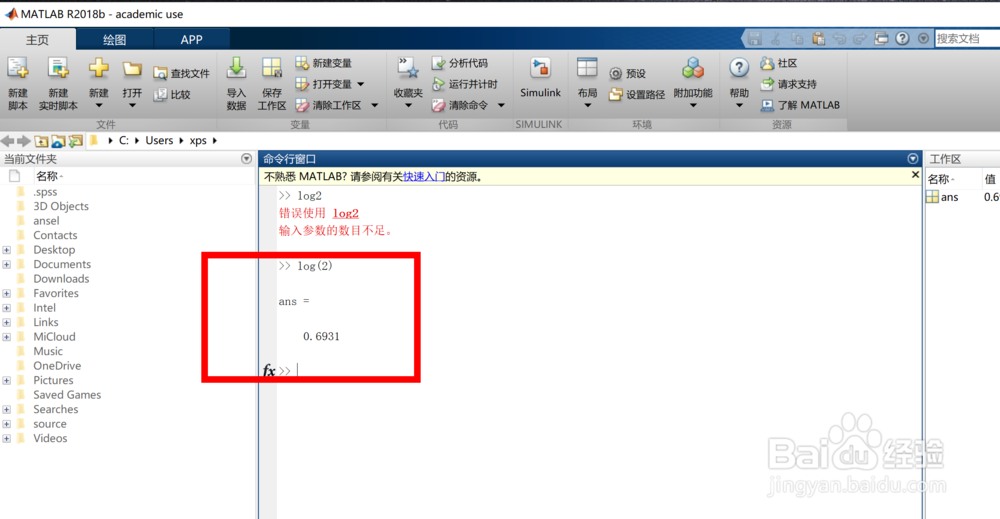Viewport: 1000px width, 519px height.
Task: Click 清除命令 clear commands
Action: [460, 105]
